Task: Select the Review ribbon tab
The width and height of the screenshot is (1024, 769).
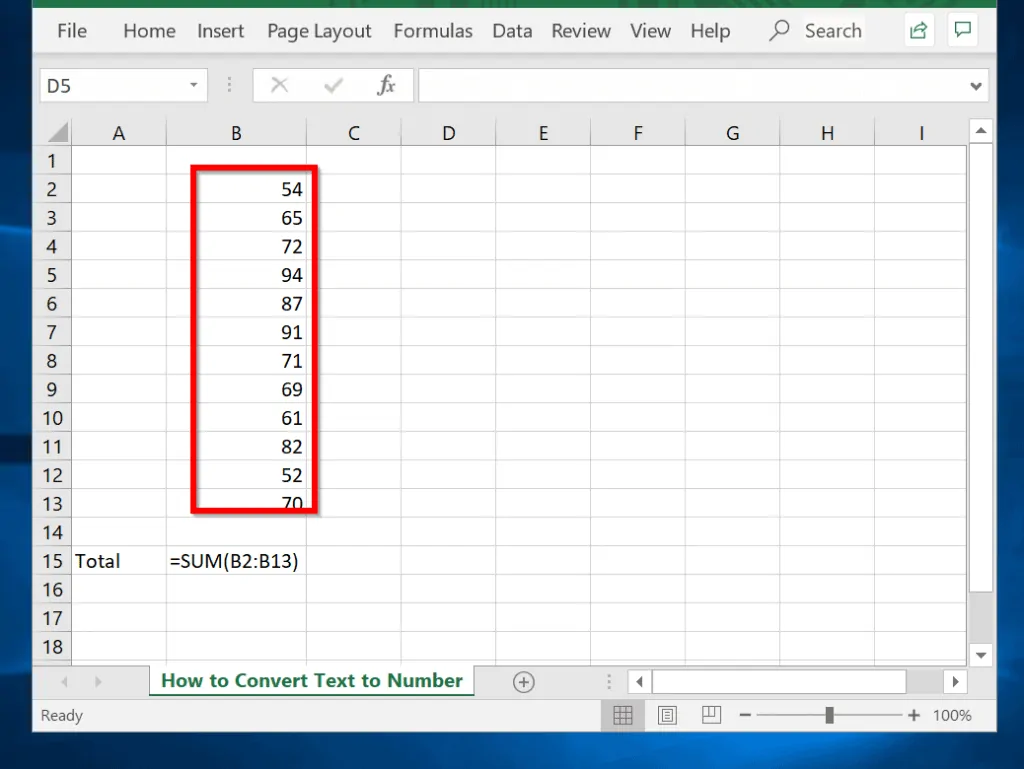Action: [x=580, y=31]
